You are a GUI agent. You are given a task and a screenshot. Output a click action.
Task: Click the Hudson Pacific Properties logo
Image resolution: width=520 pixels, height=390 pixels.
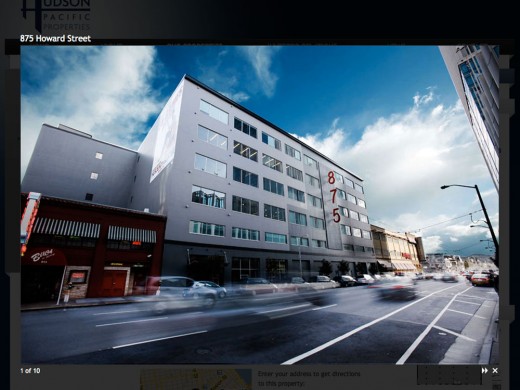point(56,15)
